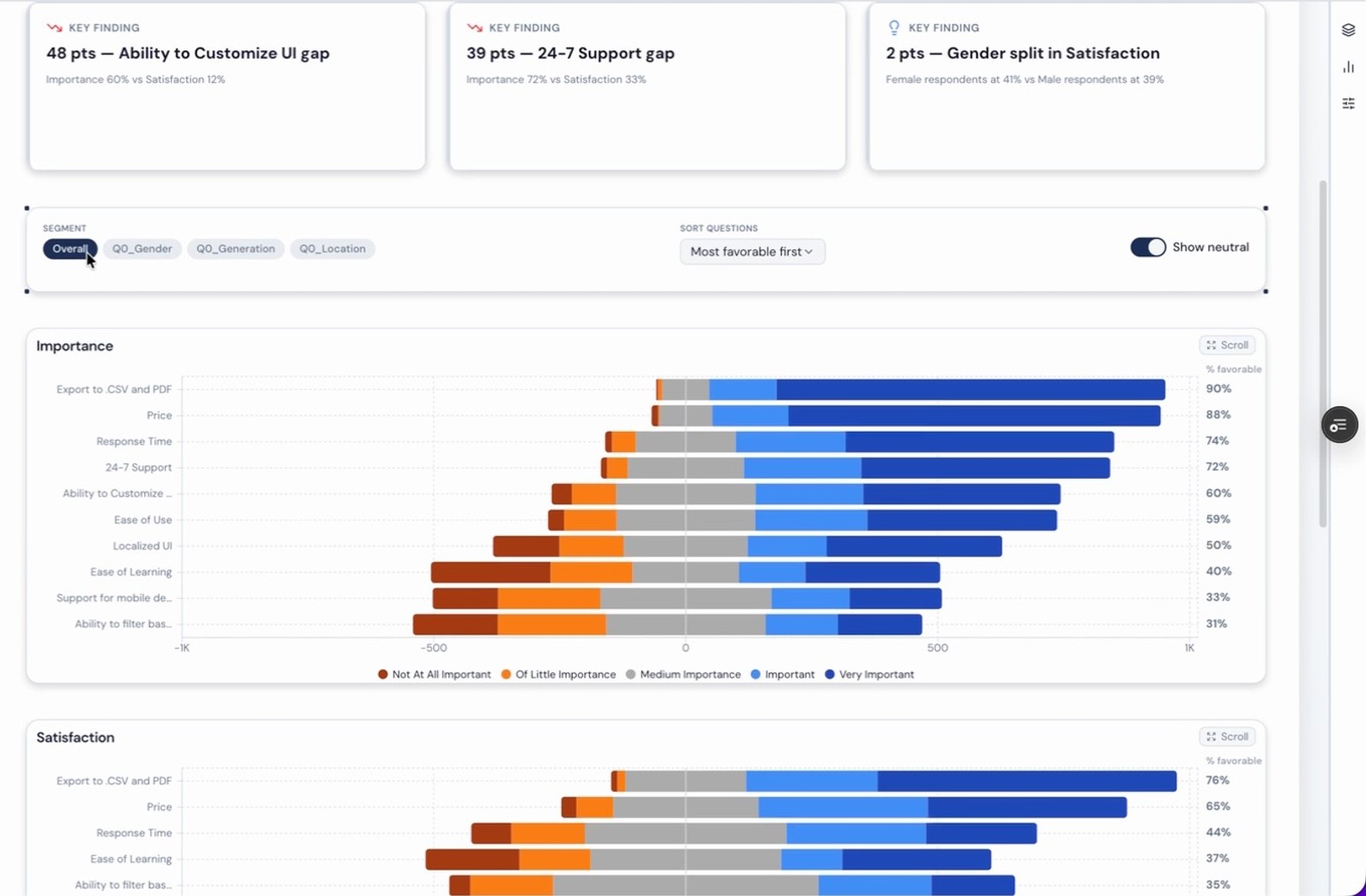Viewport: 1366px width, 896px height.
Task: Toggle the Show neutral switch
Action: coord(1147,247)
